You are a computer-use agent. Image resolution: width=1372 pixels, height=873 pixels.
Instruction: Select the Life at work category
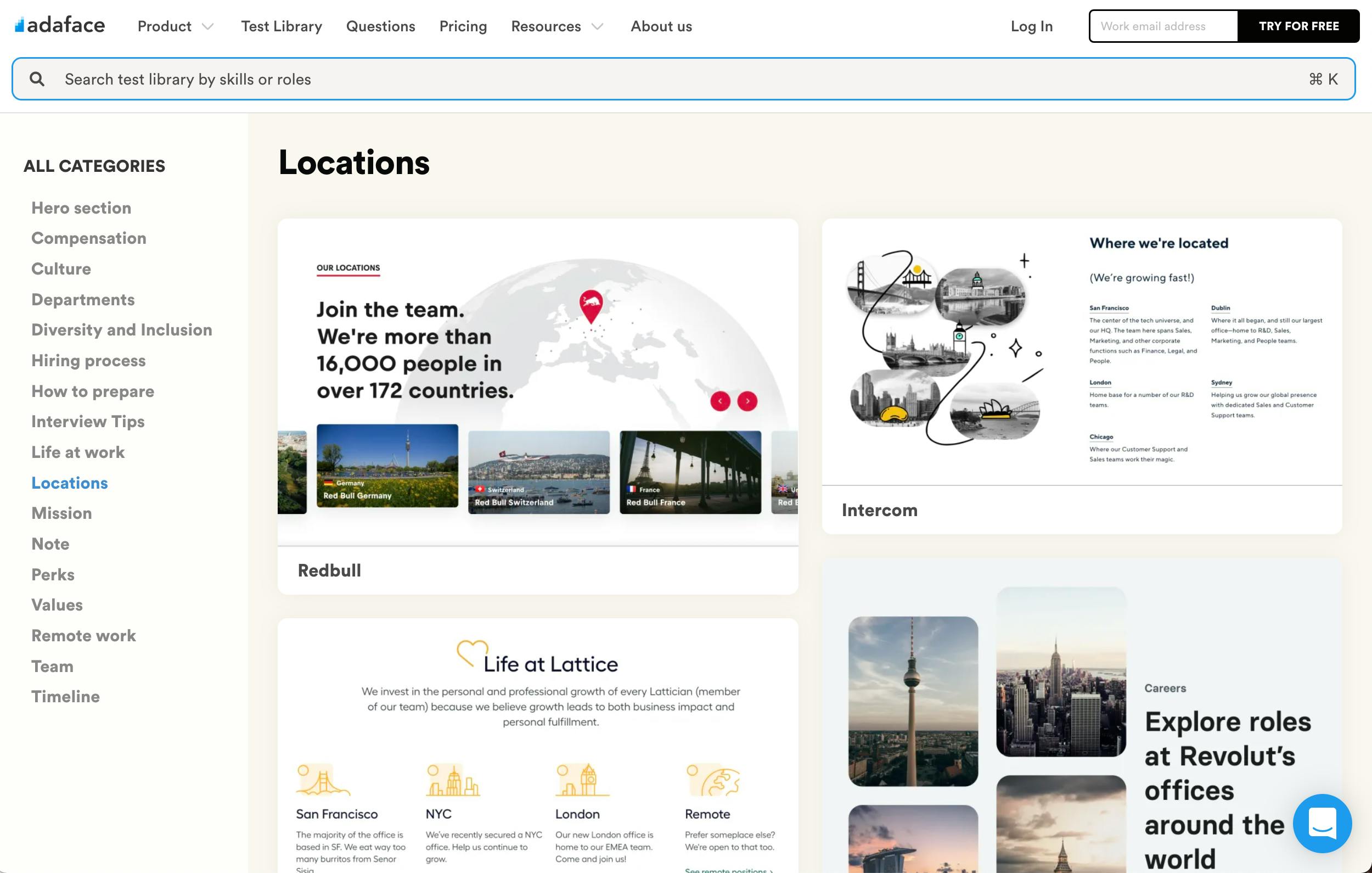point(78,452)
